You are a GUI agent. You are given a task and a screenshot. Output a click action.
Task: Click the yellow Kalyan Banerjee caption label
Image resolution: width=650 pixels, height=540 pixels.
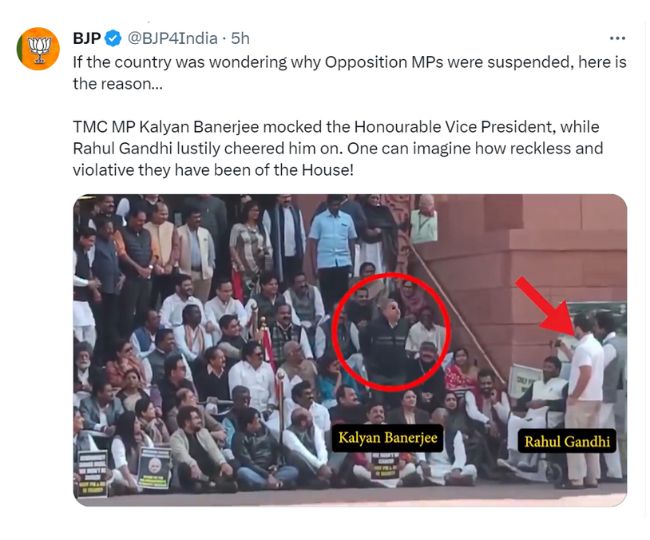pyautogui.click(x=388, y=438)
